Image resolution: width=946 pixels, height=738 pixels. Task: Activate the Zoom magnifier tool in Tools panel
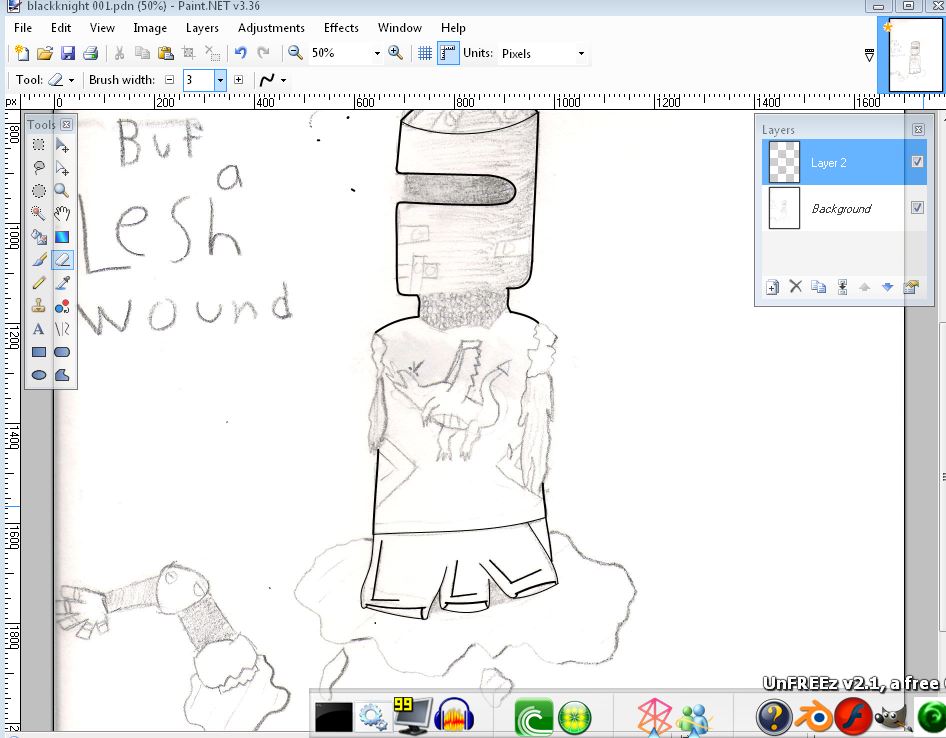pos(62,191)
